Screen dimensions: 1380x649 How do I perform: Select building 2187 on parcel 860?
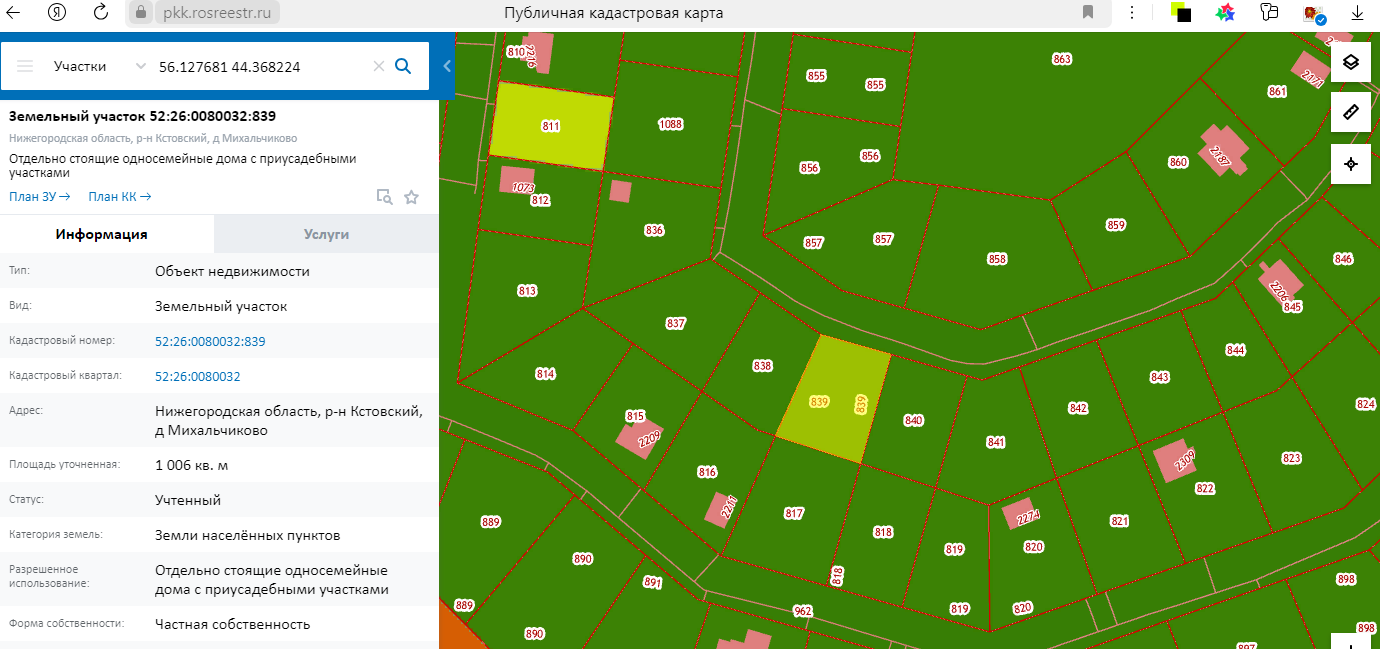coord(1221,151)
